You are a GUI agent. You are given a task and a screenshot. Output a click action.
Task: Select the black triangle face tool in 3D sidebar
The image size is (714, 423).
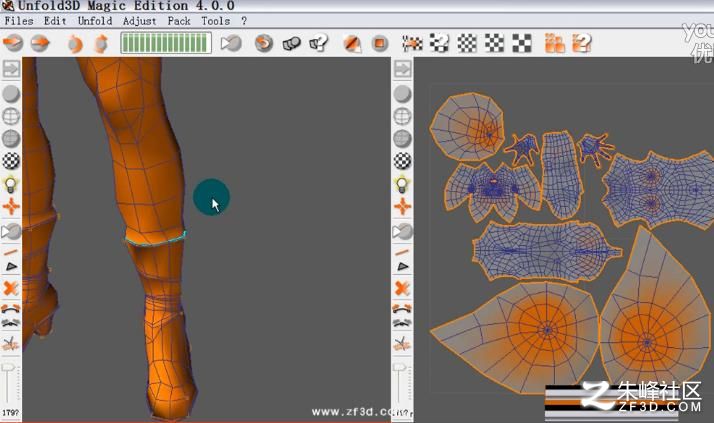point(11,266)
